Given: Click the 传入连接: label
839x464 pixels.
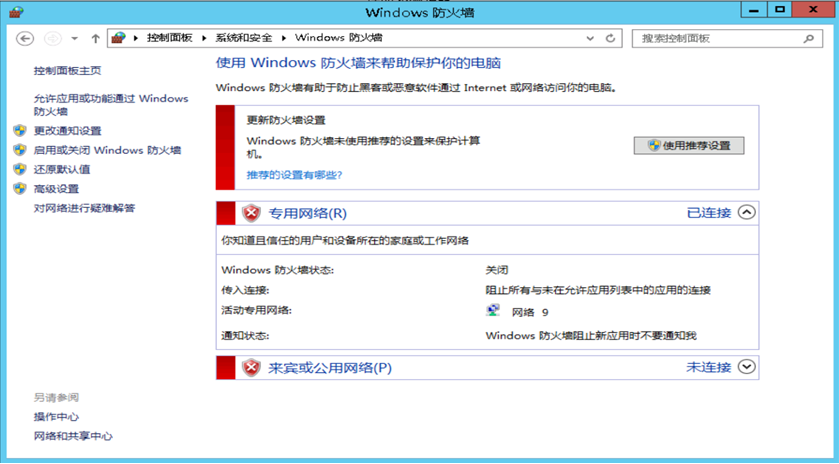Looking at the screenshot, I should 245,291.
